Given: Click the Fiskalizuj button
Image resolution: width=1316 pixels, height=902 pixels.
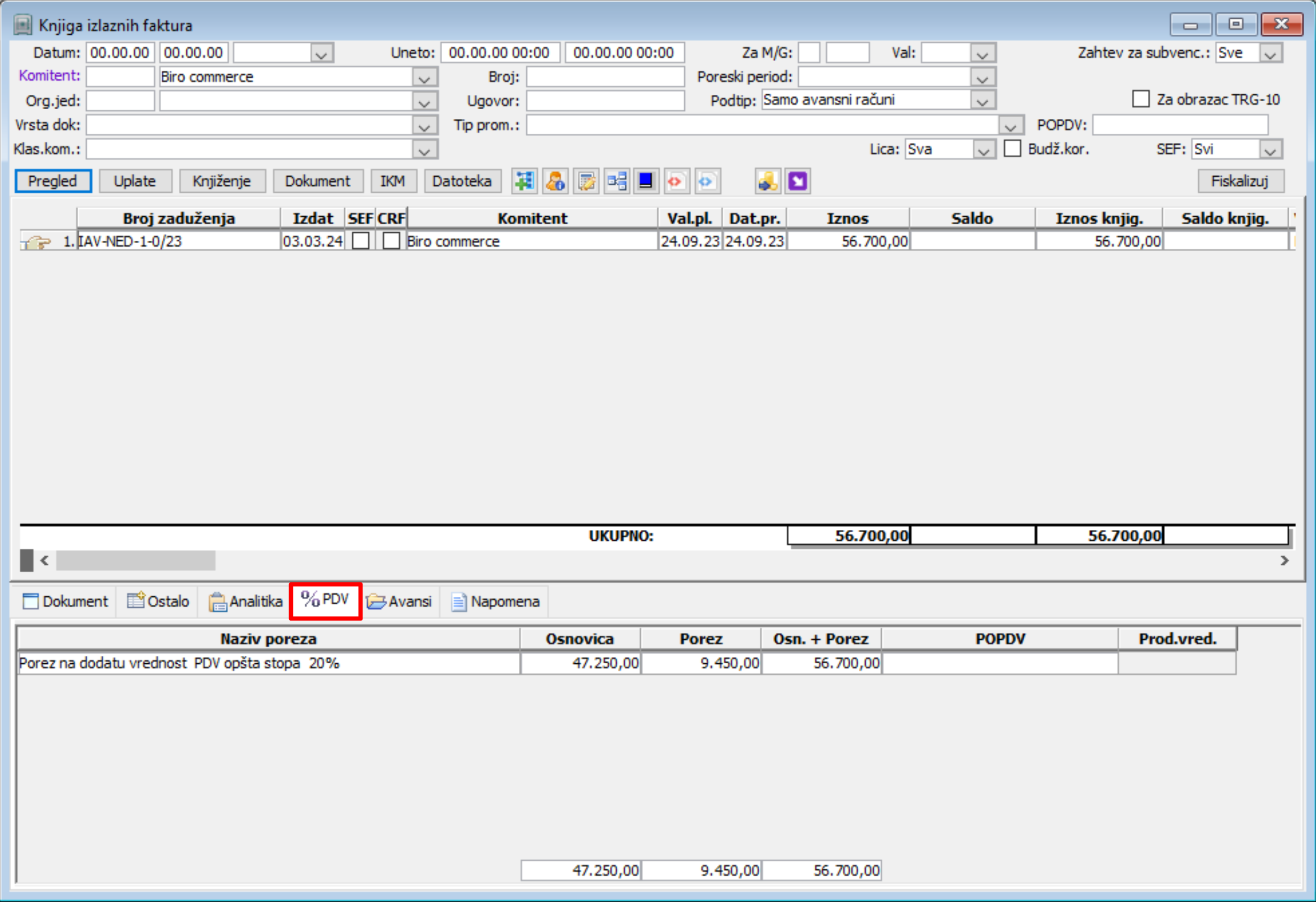Looking at the screenshot, I should click(x=1240, y=181).
